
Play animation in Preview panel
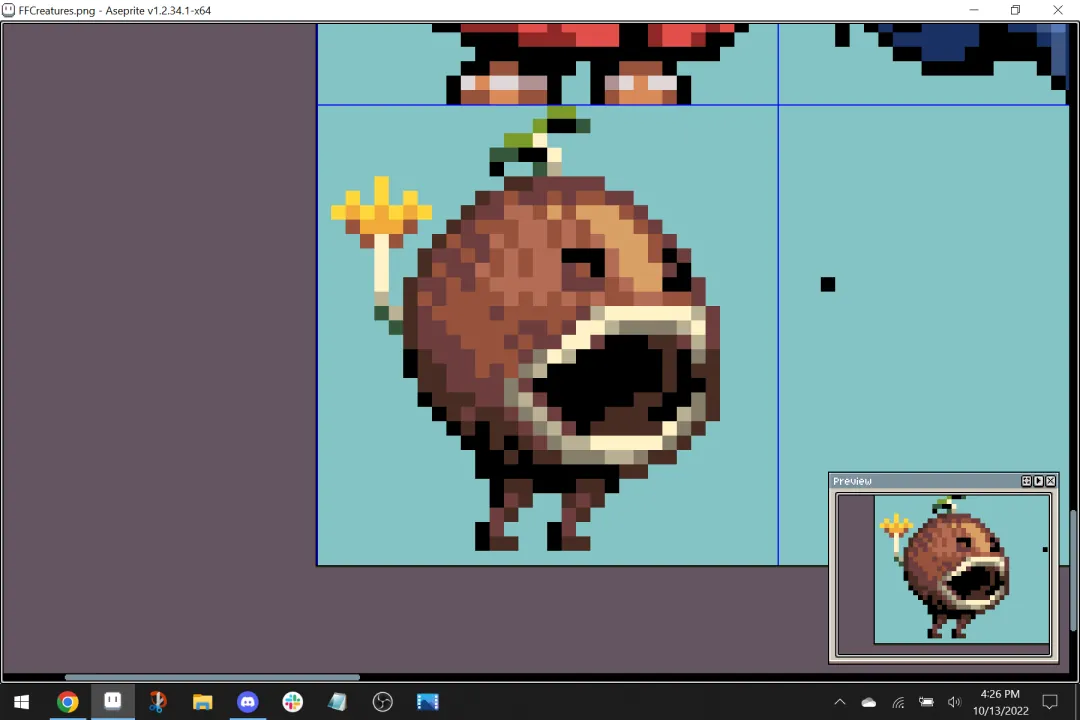click(1039, 481)
